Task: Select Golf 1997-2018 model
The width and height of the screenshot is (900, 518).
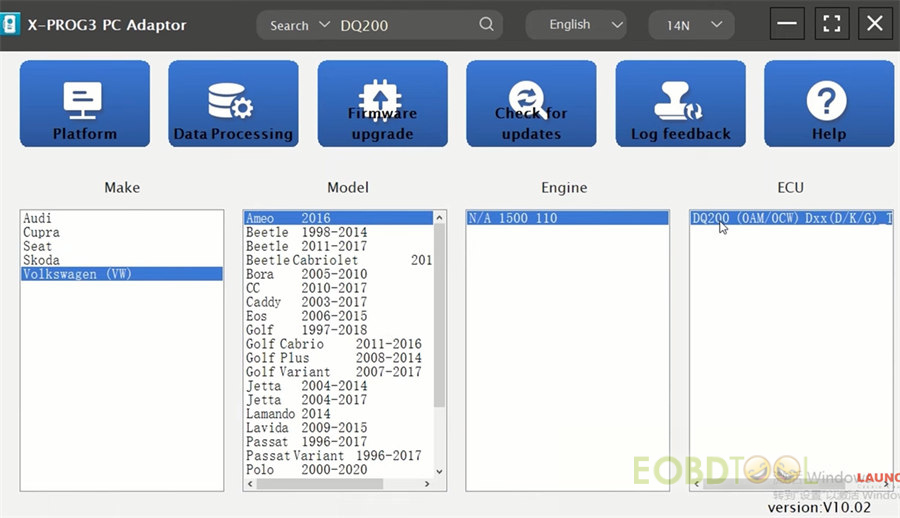Action: coord(338,330)
